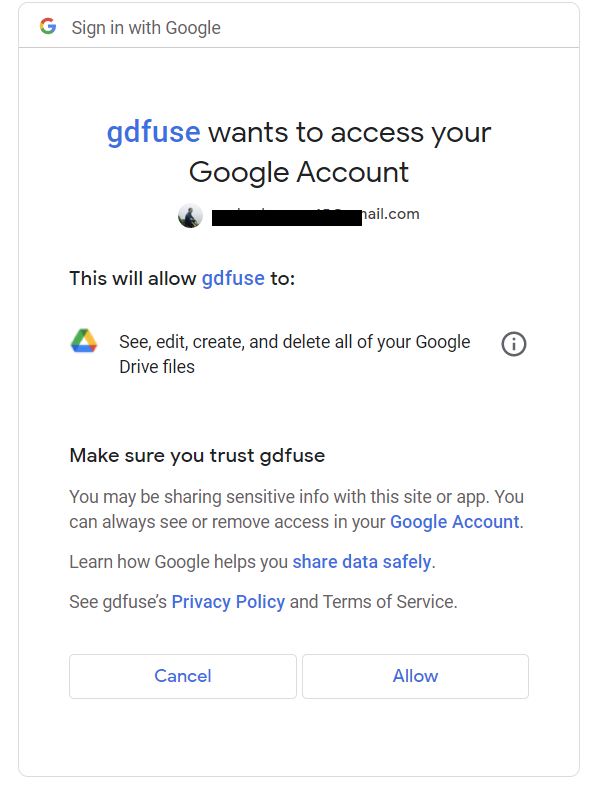This screenshot has height=787, width=602.
Task: Click the 'Make sure you trust gdfuse' heading
Action: (x=197, y=456)
